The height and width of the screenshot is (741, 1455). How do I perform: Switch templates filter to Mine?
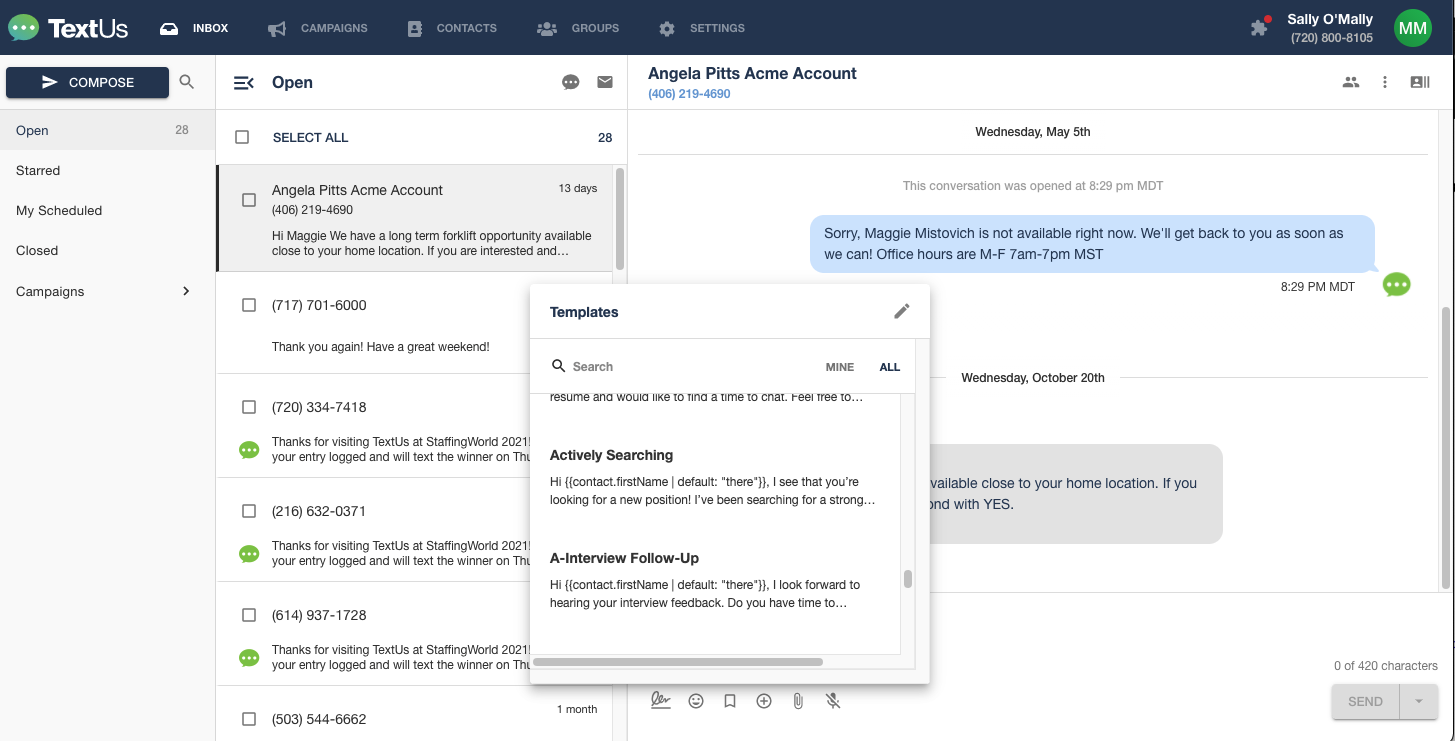(839, 367)
